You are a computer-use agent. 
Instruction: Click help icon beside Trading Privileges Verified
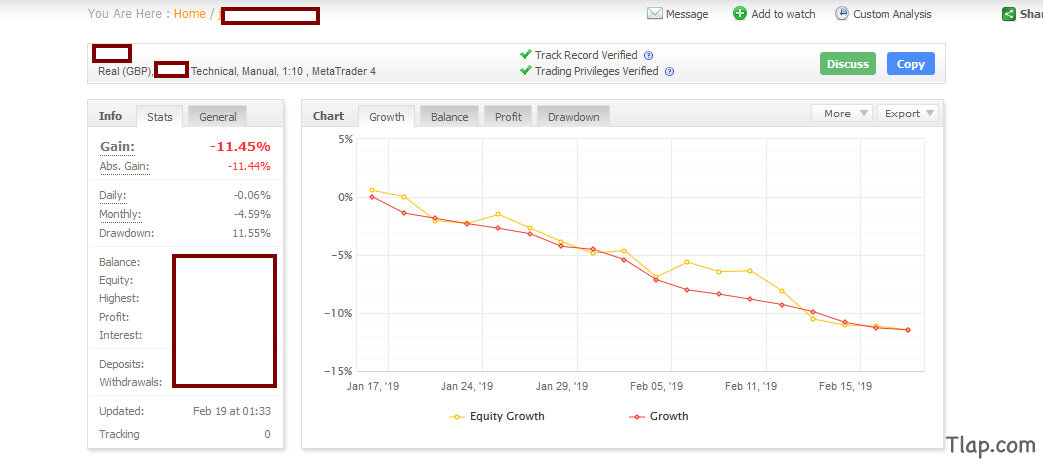[670, 72]
